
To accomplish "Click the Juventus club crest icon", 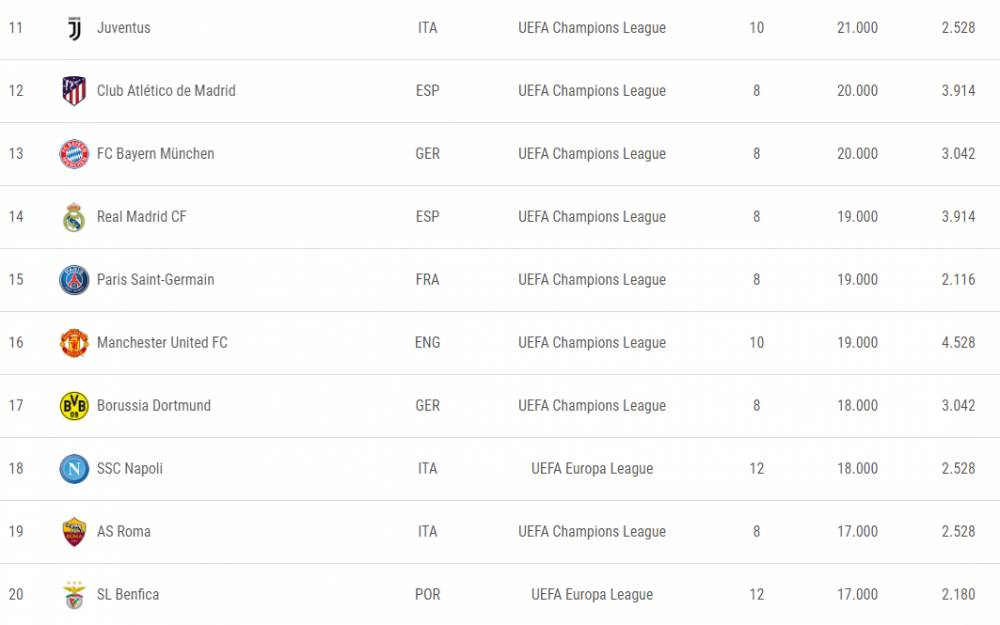I will [75, 28].
